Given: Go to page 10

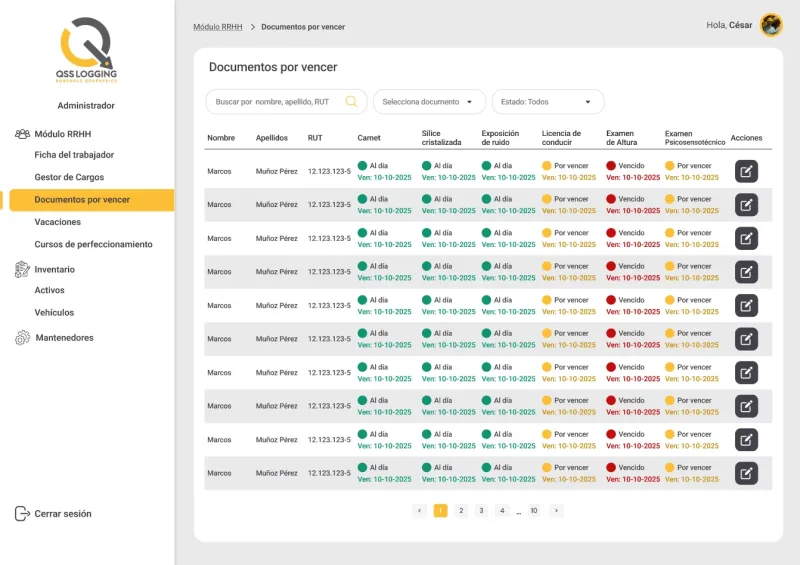Looking at the screenshot, I should tap(534, 510).
